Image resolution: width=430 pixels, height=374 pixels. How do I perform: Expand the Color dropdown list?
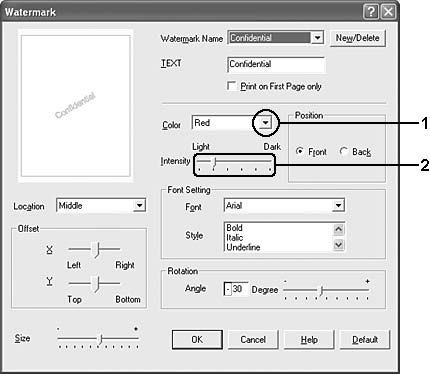[265, 123]
